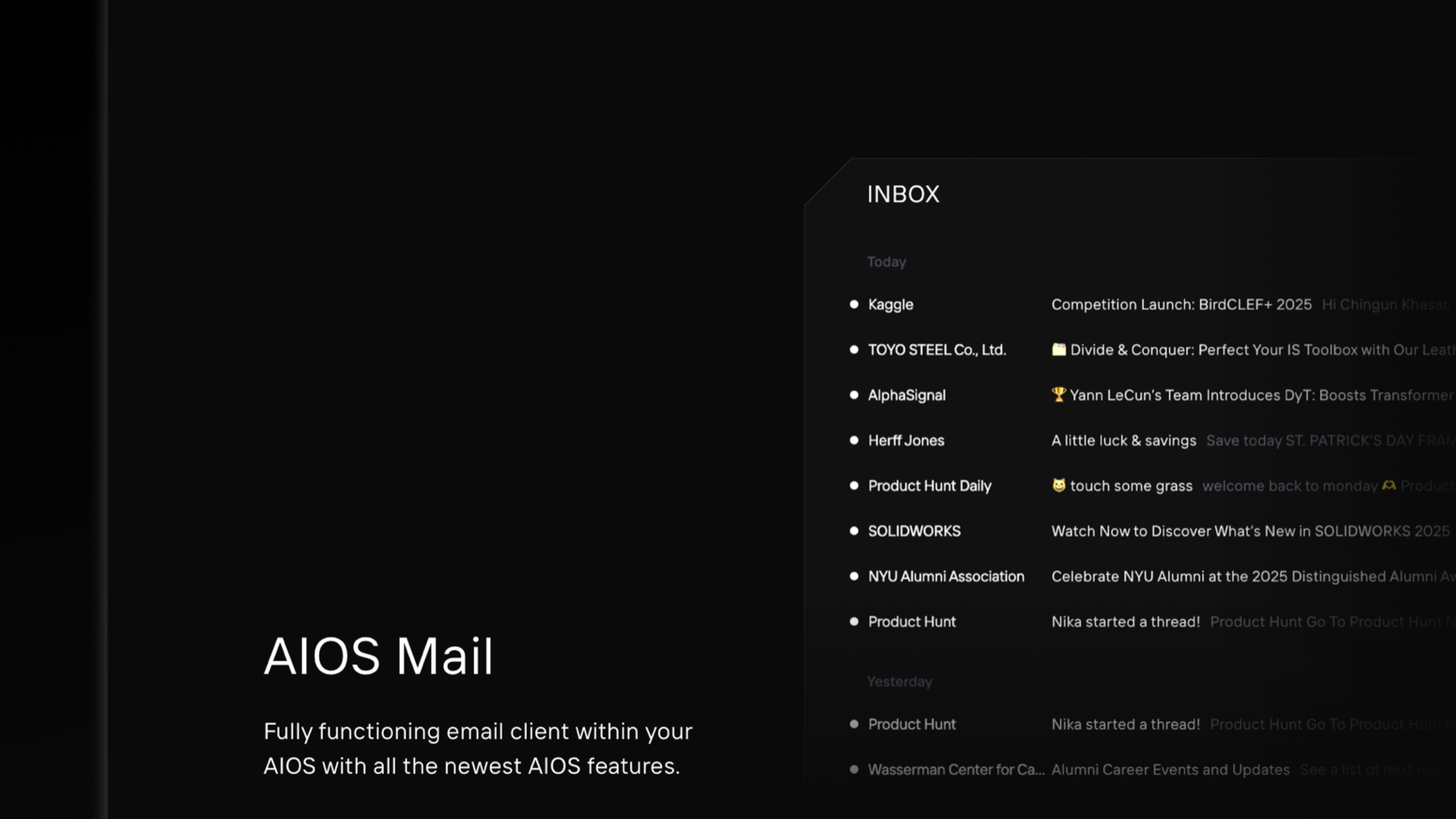1456x819 pixels.
Task: Click the cat emoji in Product Hunt Daily subject
Action: [x=1059, y=485]
